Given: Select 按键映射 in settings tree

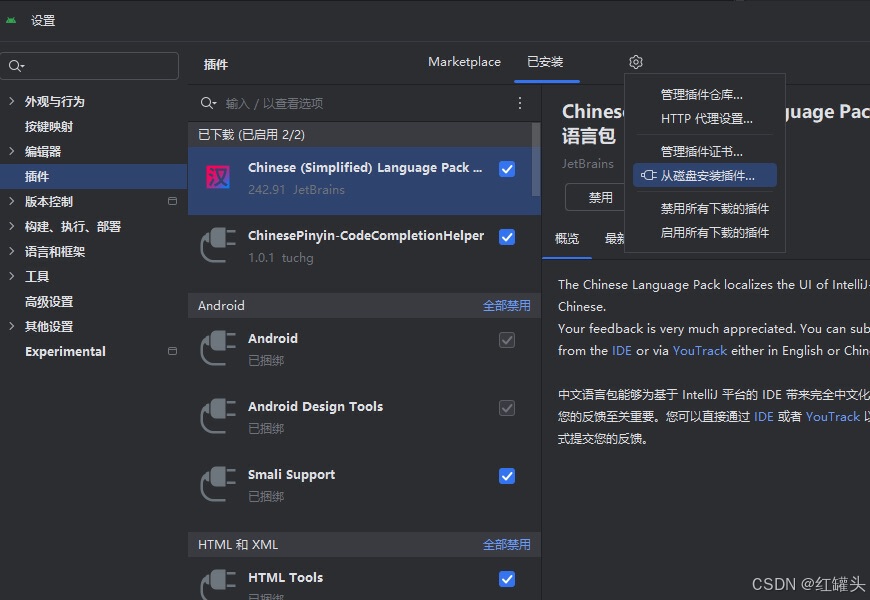Looking at the screenshot, I should 49,127.
